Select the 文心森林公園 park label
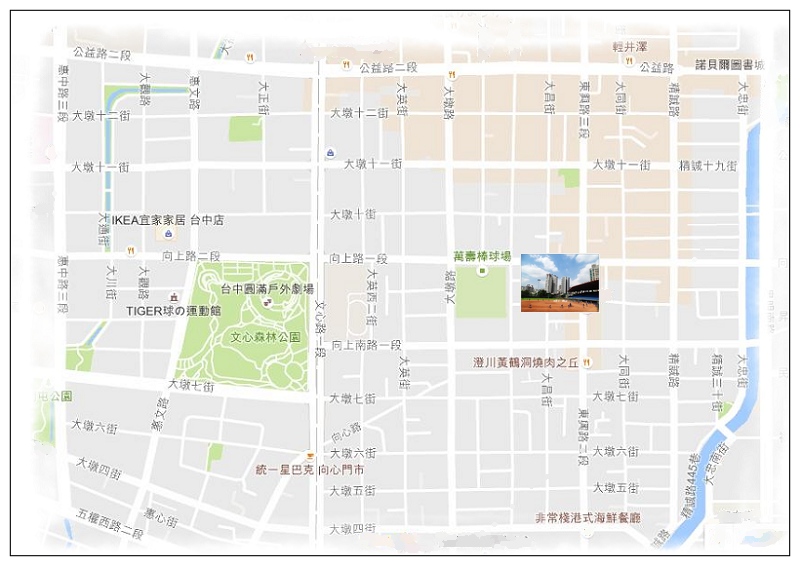 tap(266, 338)
